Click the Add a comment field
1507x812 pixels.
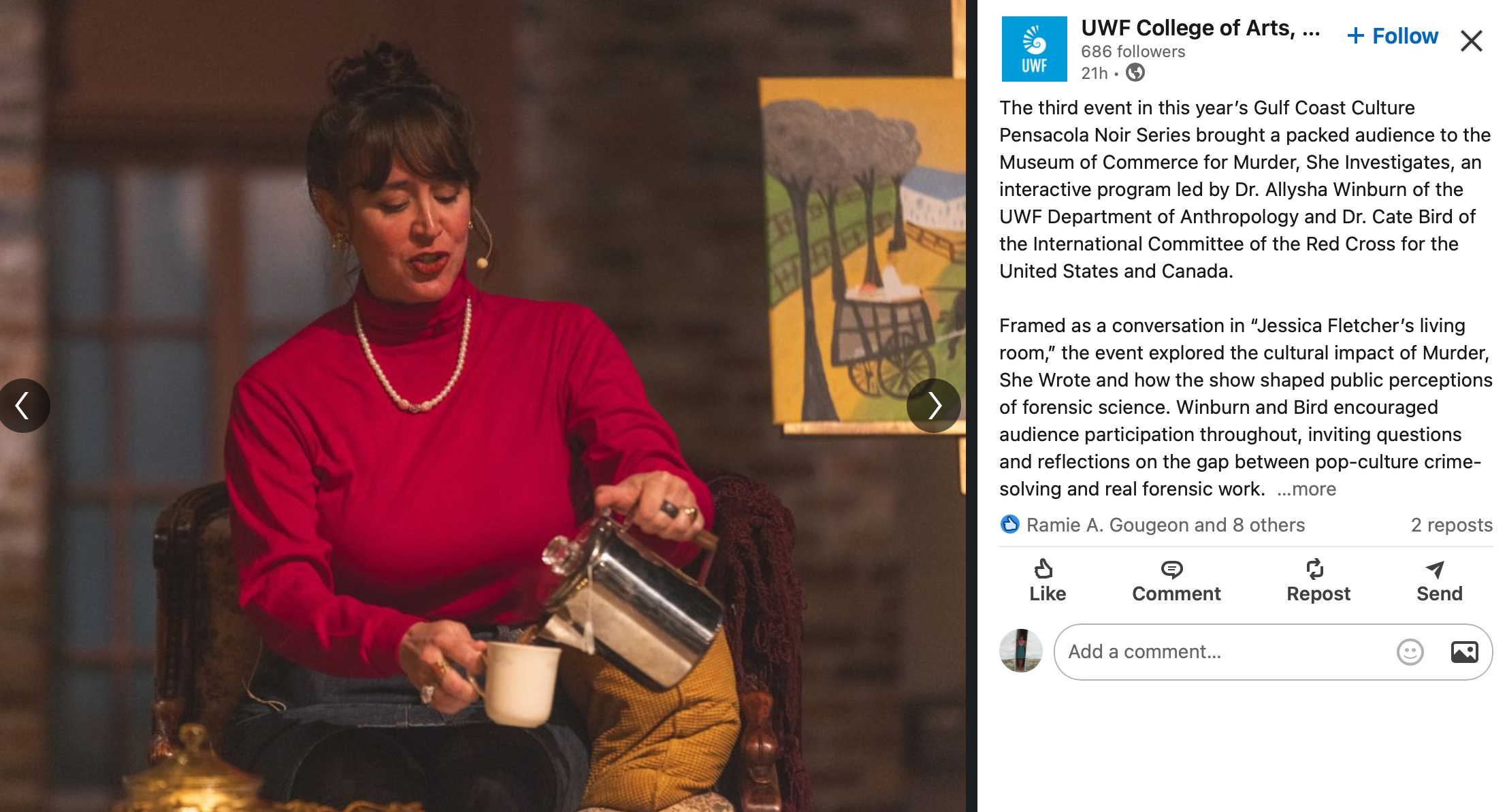[x=1273, y=652]
